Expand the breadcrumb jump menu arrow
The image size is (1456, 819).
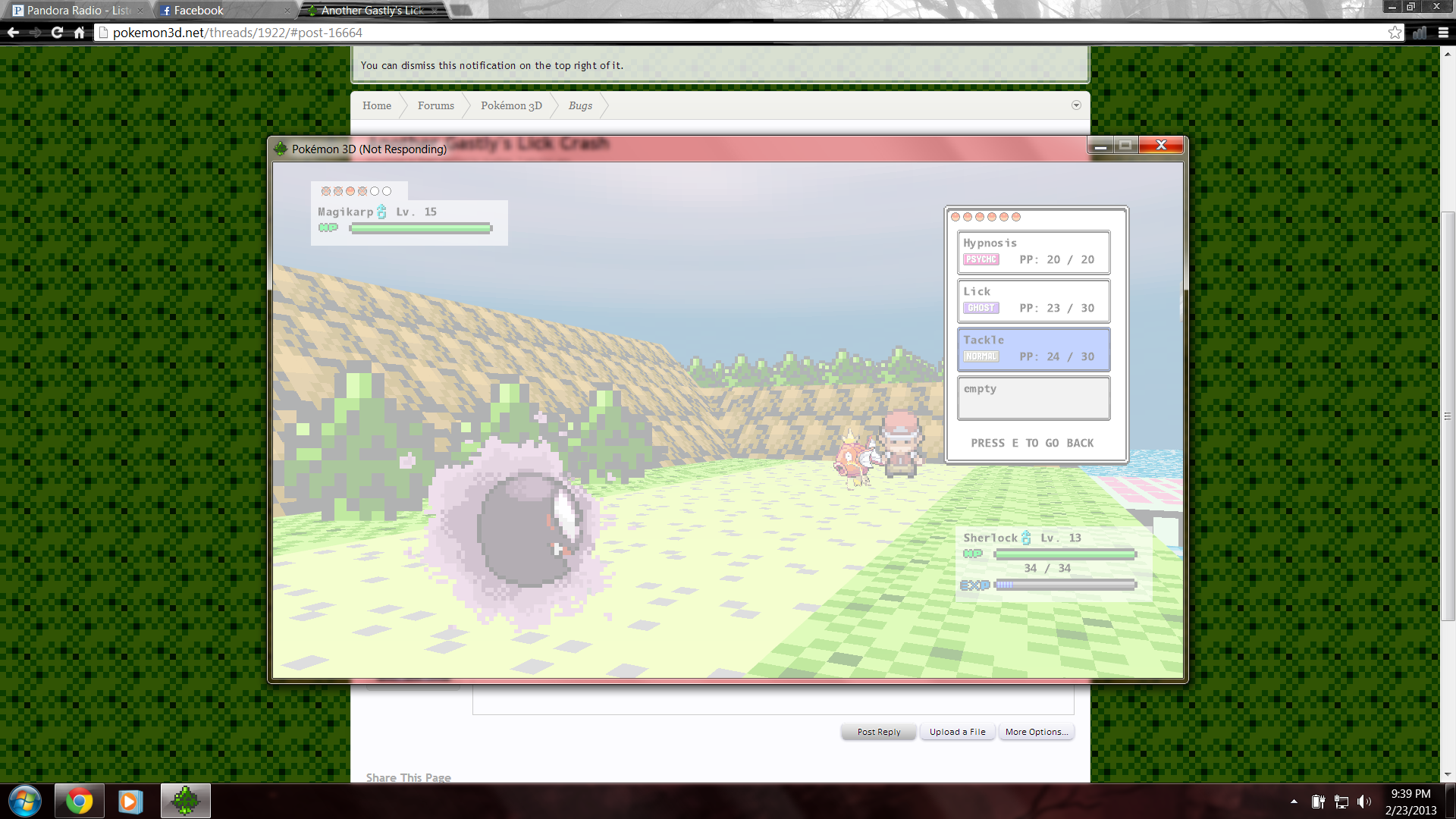[1076, 105]
